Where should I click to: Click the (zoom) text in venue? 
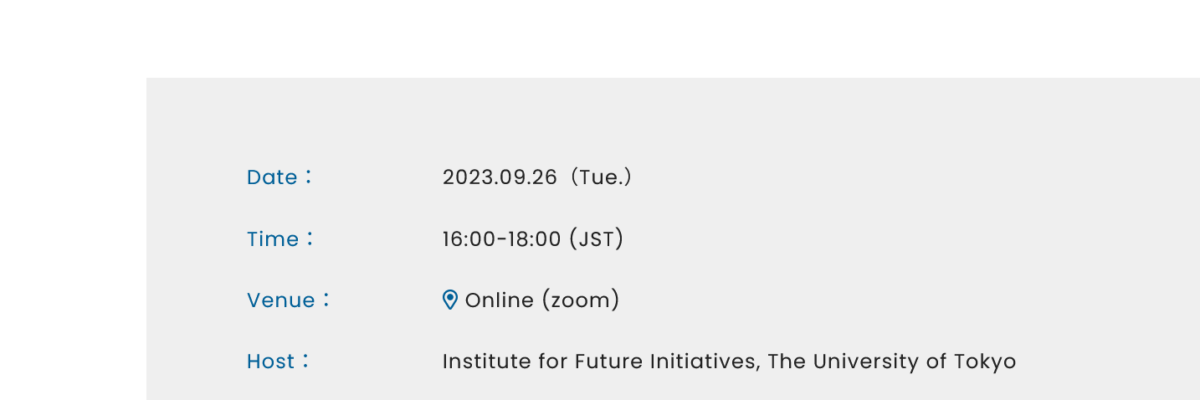pos(581,300)
